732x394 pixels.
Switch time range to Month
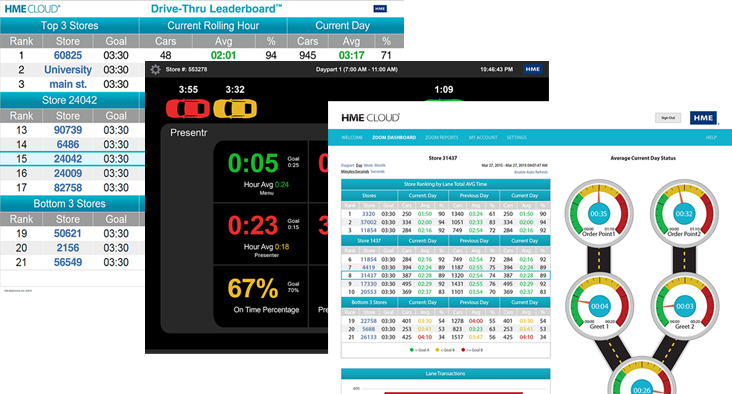pos(380,165)
